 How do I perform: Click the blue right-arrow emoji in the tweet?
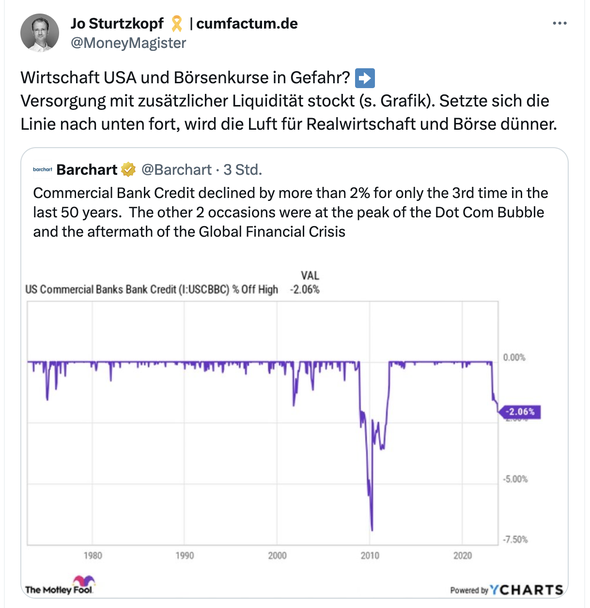pos(365,78)
